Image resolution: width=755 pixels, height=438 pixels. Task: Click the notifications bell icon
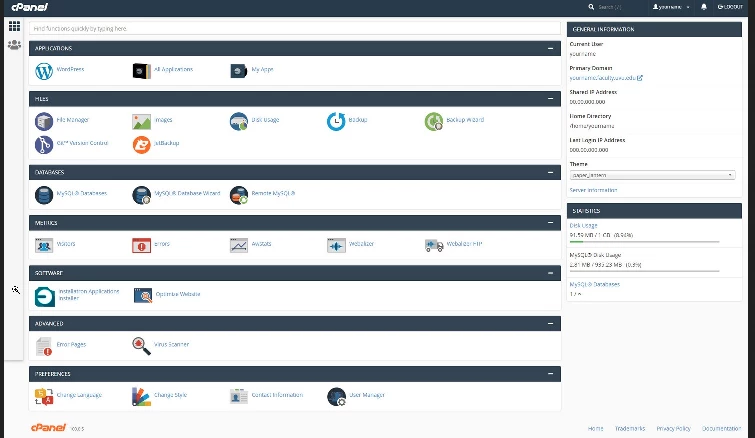pos(704,7)
